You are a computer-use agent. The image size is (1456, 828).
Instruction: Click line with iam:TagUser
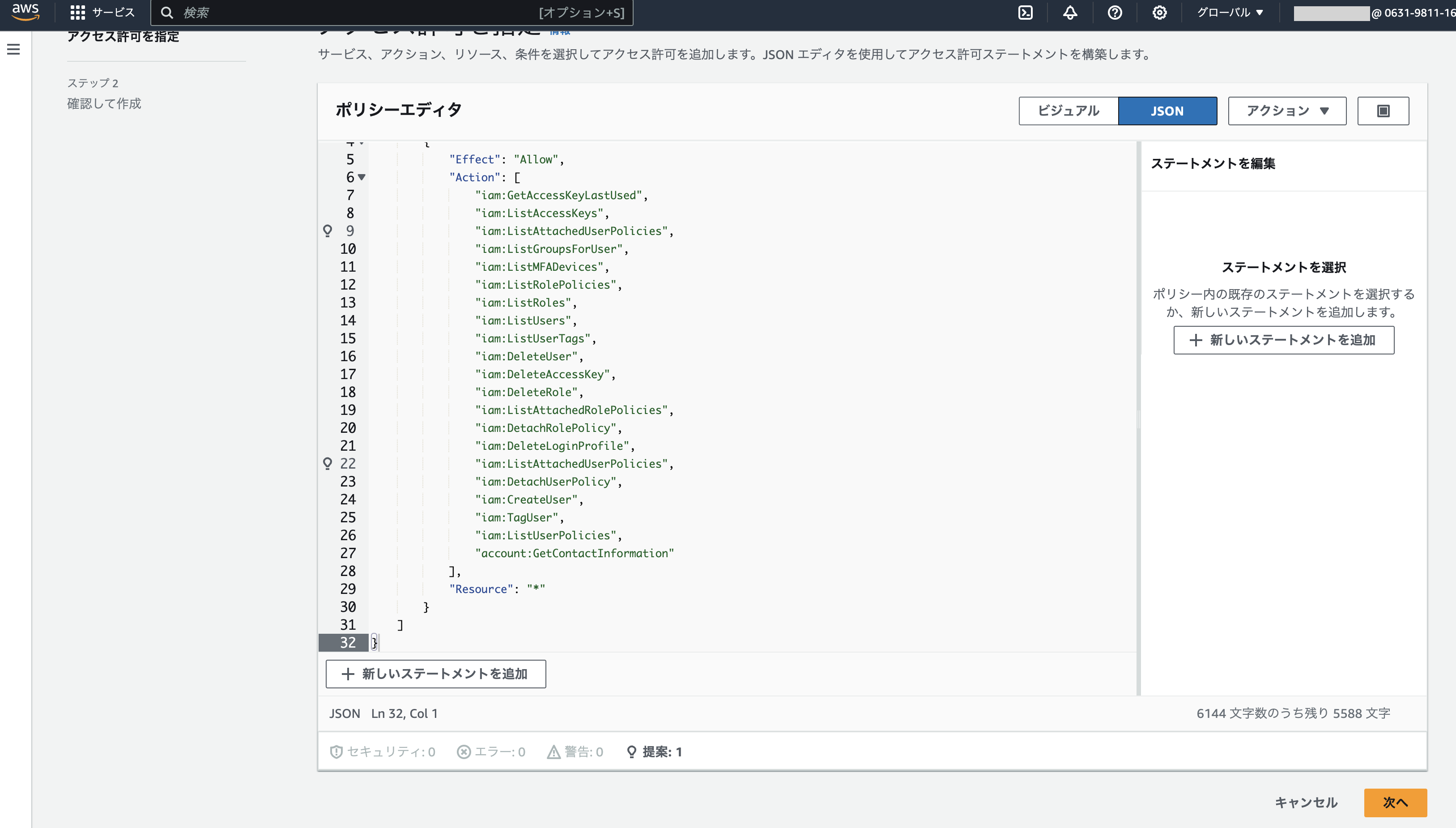pyautogui.click(x=519, y=517)
